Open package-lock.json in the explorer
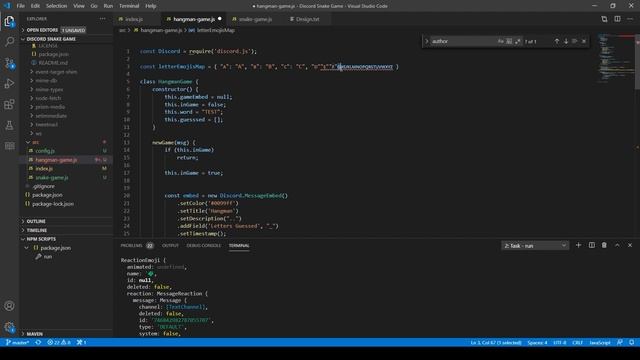This screenshot has height=360, width=640. pyautogui.click(x=66, y=204)
